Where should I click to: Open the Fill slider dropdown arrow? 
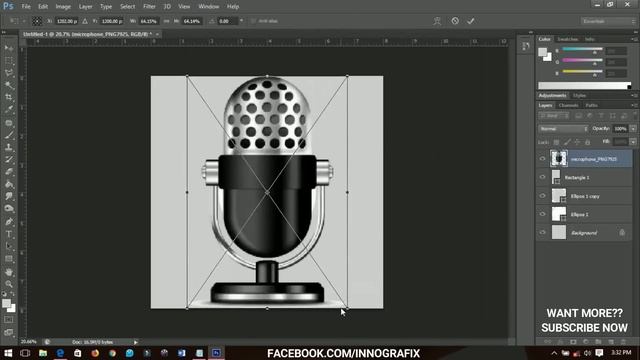[633, 142]
